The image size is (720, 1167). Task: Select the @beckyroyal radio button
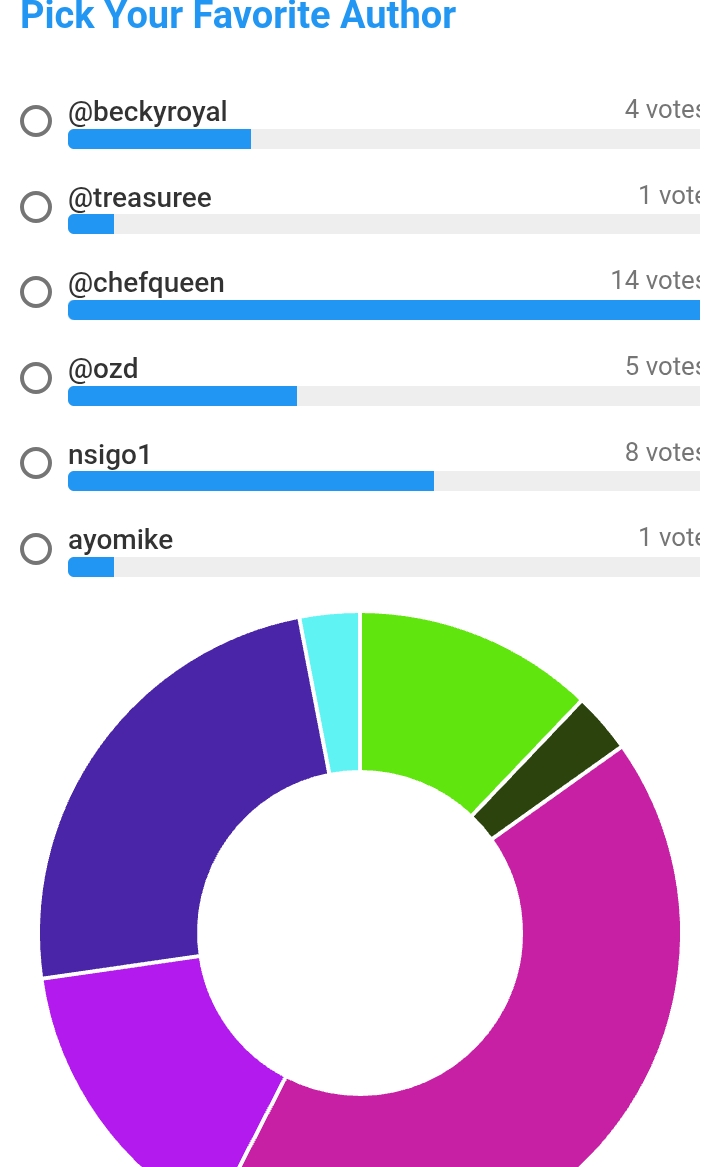click(x=36, y=121)
